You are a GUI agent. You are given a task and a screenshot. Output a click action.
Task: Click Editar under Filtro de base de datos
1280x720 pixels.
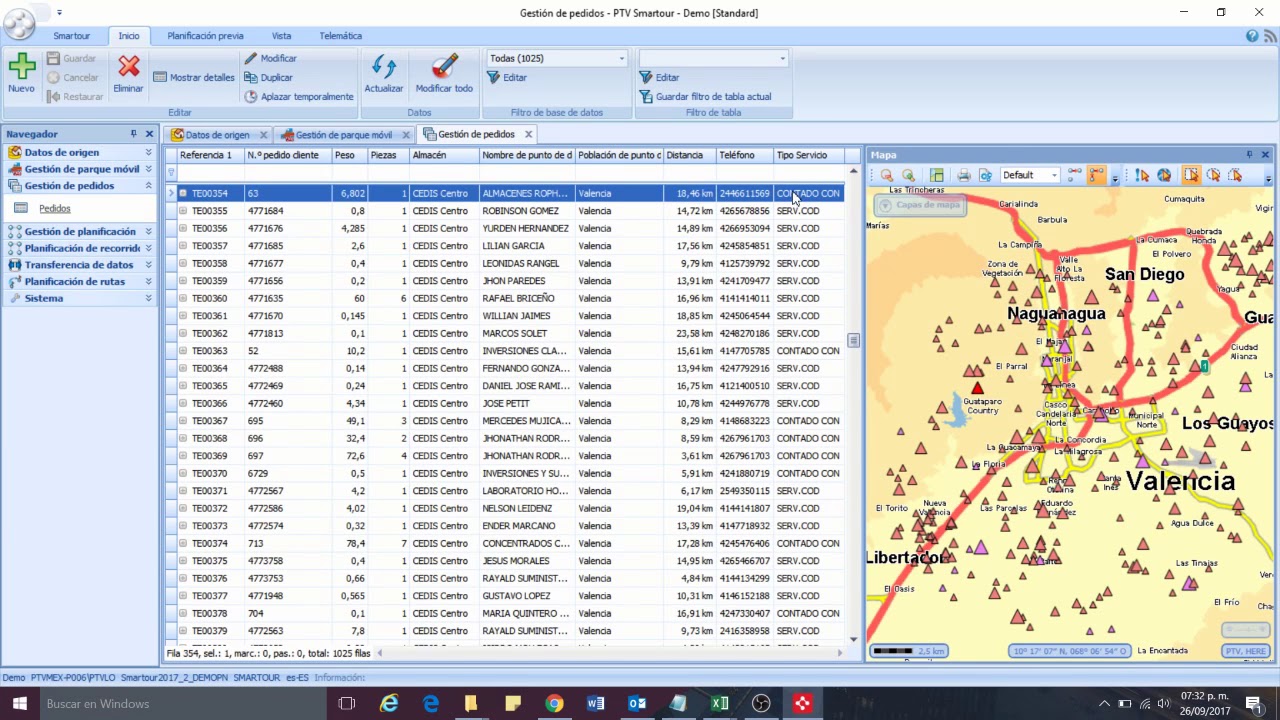[x=508, y=77]
